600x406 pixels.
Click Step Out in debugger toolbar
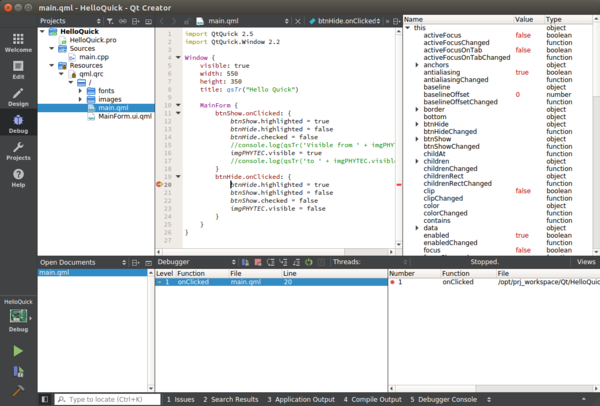click(x=296, y=262)
